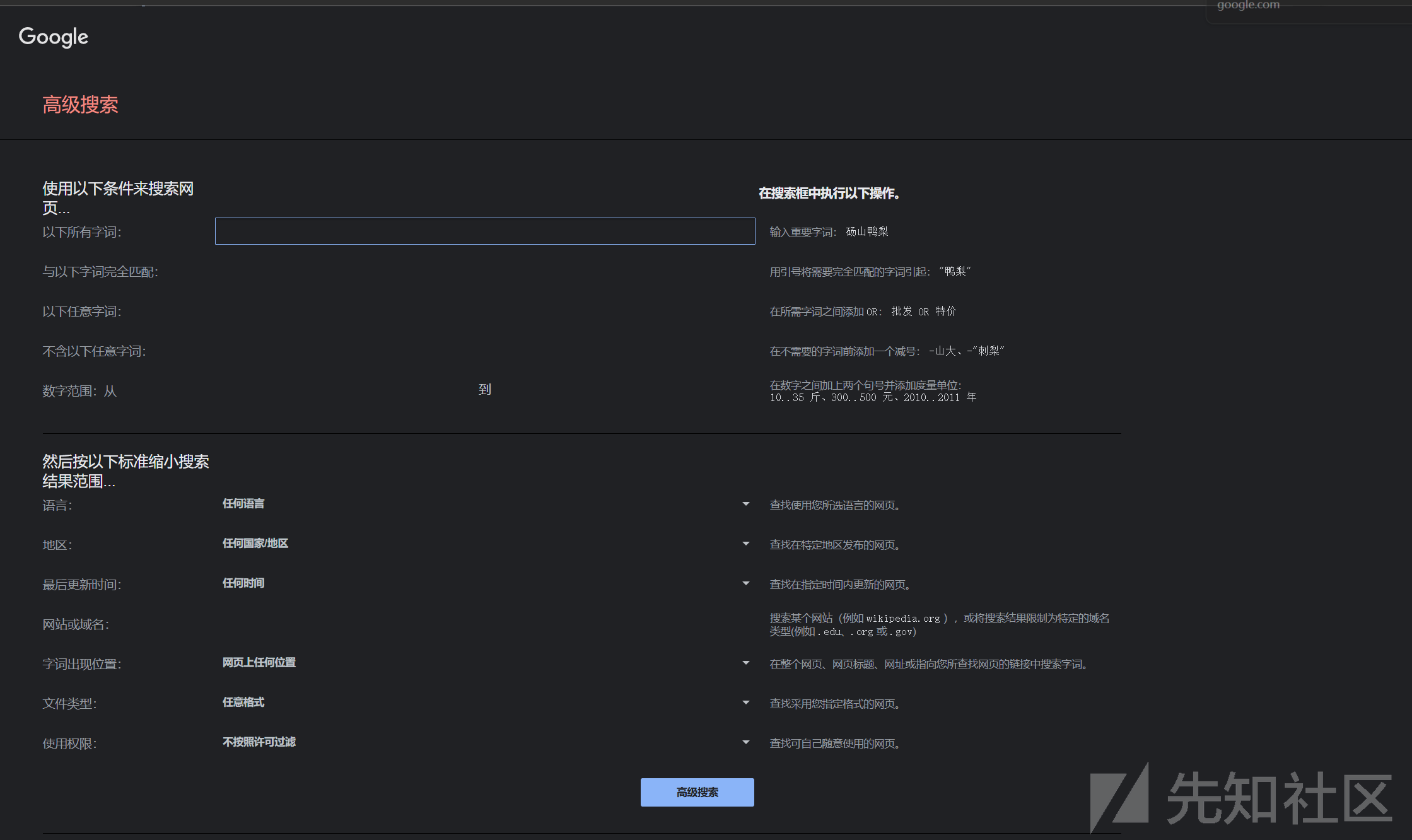Click the 文件类型 row label
Image resolution: width=1412 pixels, height=840 pixels.
pos(69,704)
